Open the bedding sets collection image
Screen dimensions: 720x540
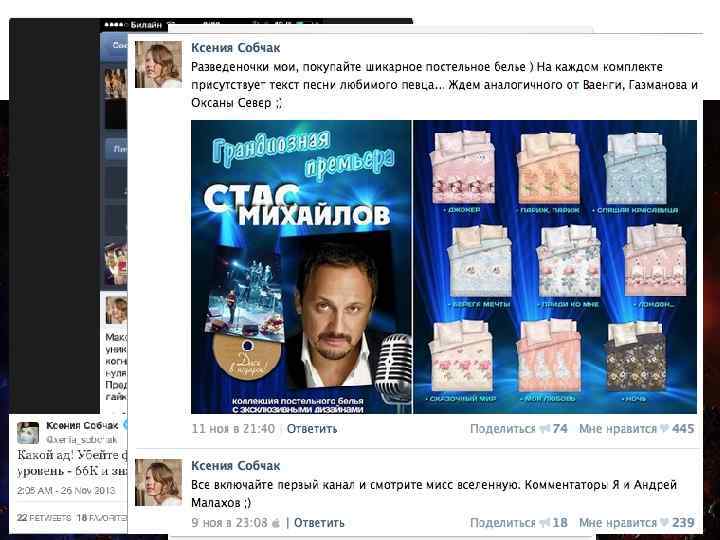555,267
